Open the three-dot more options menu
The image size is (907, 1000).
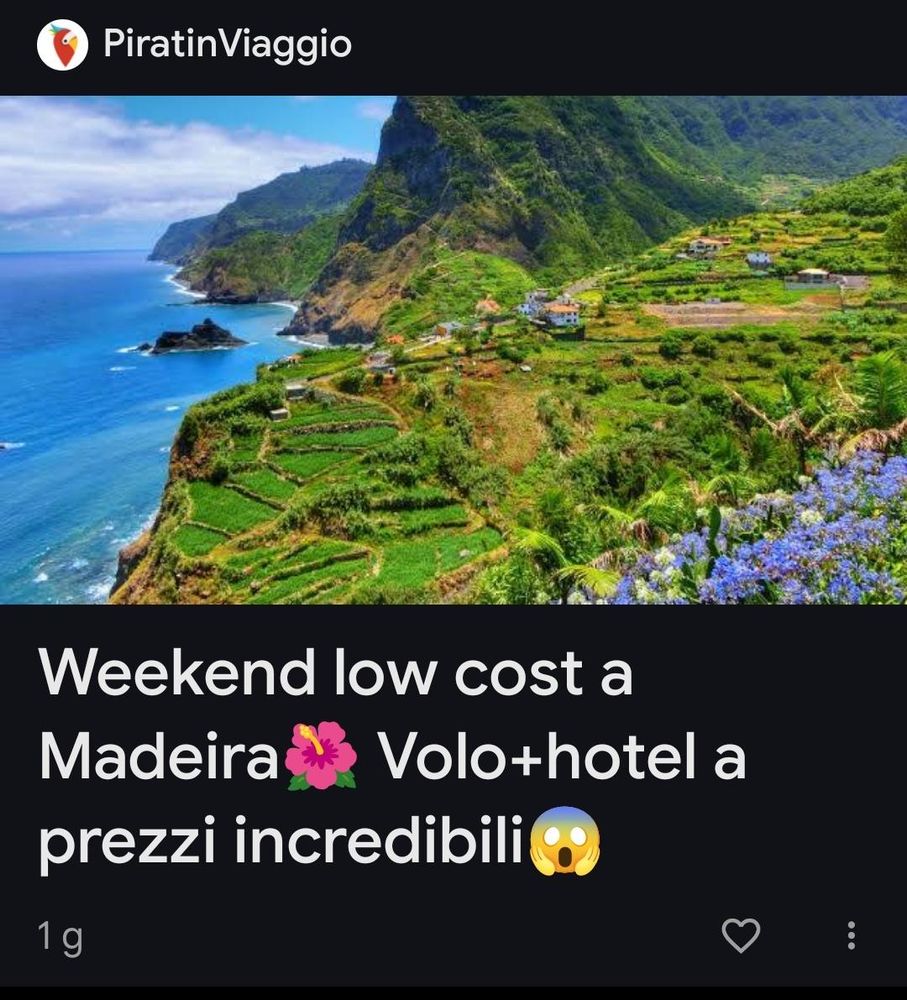pos(851,936)
